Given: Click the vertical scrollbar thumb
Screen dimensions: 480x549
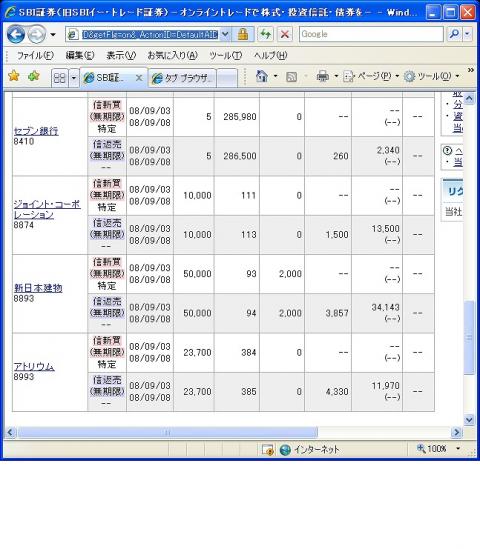Looking at the screenshot, I should 469,337.
